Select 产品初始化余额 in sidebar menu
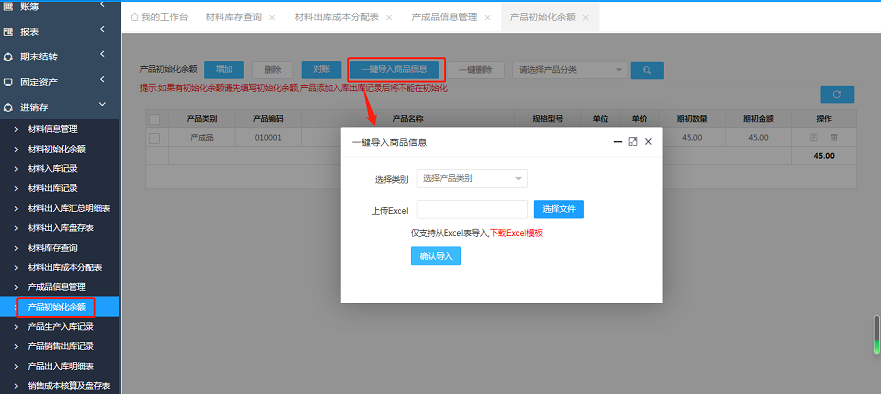The image size is (881, 394). click(x=60, y=307)
